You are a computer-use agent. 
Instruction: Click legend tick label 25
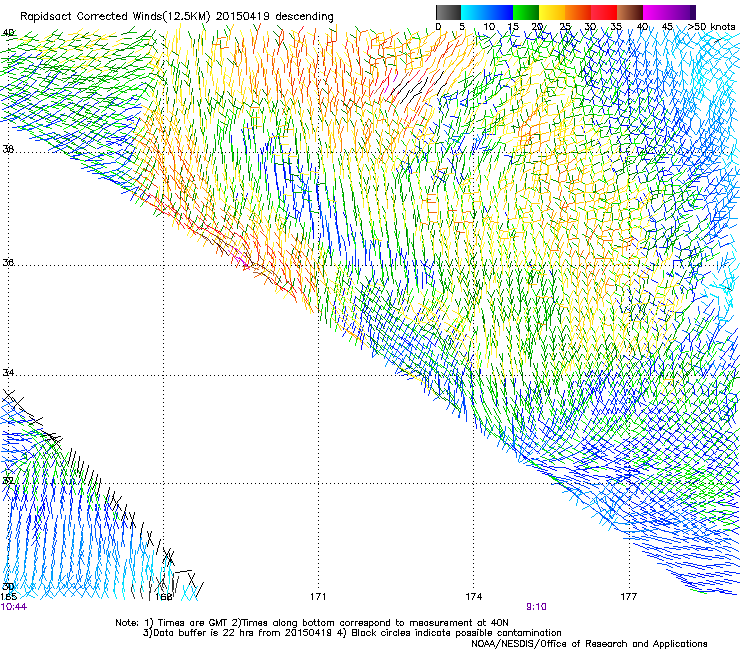click(565, 27)
